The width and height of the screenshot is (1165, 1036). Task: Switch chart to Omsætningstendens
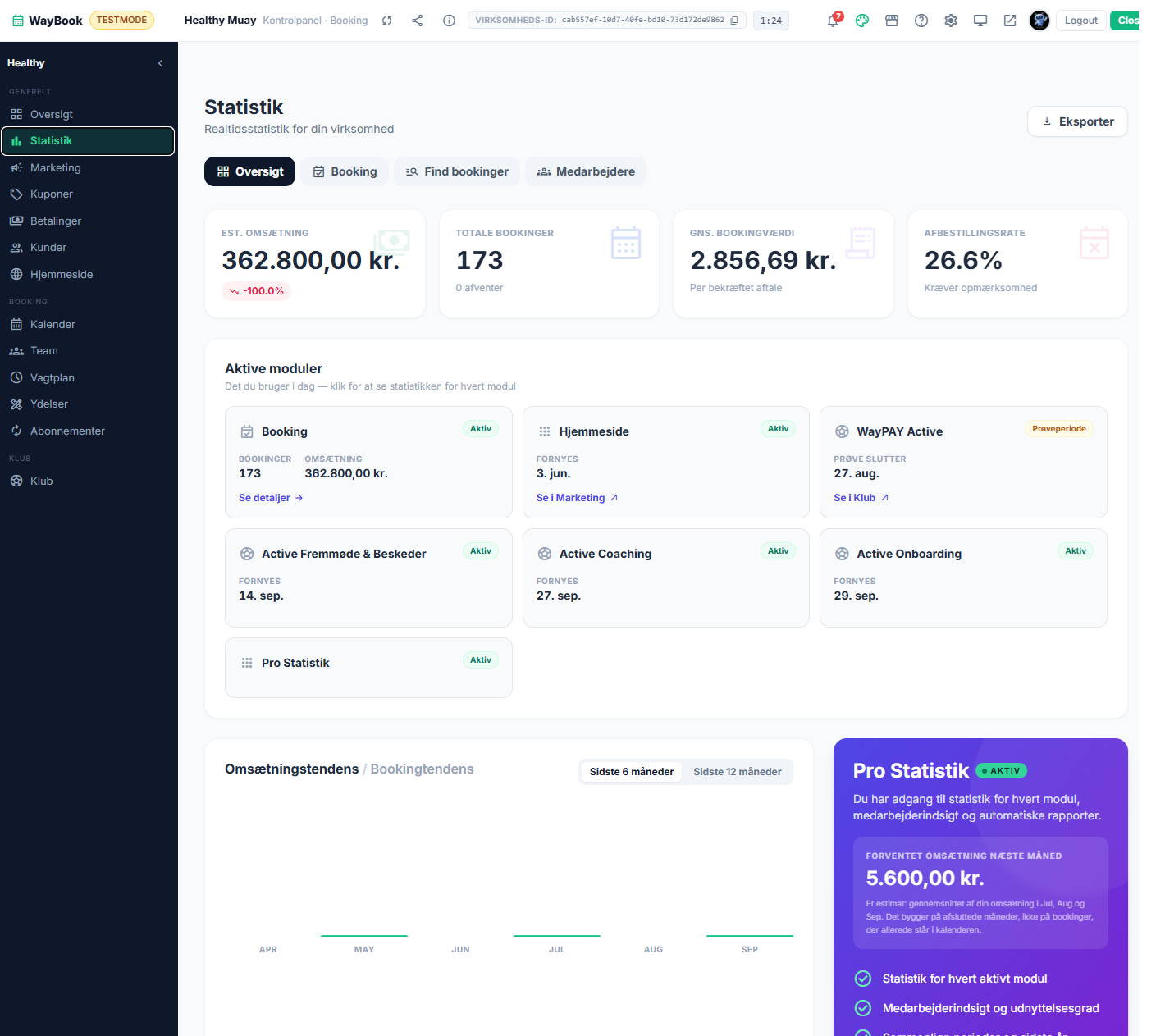click(x=291, y=769)
